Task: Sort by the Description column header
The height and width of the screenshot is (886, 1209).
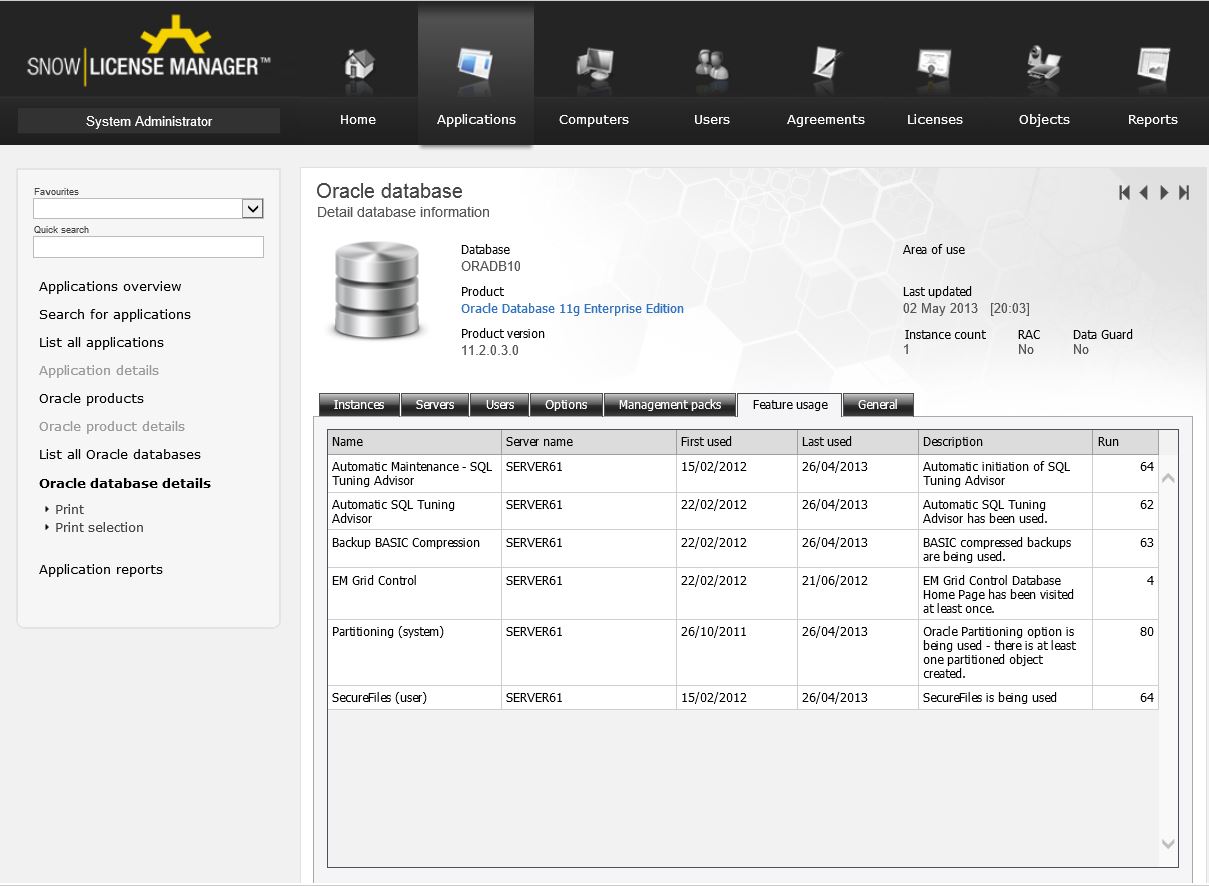Action: coord(1005,442)
